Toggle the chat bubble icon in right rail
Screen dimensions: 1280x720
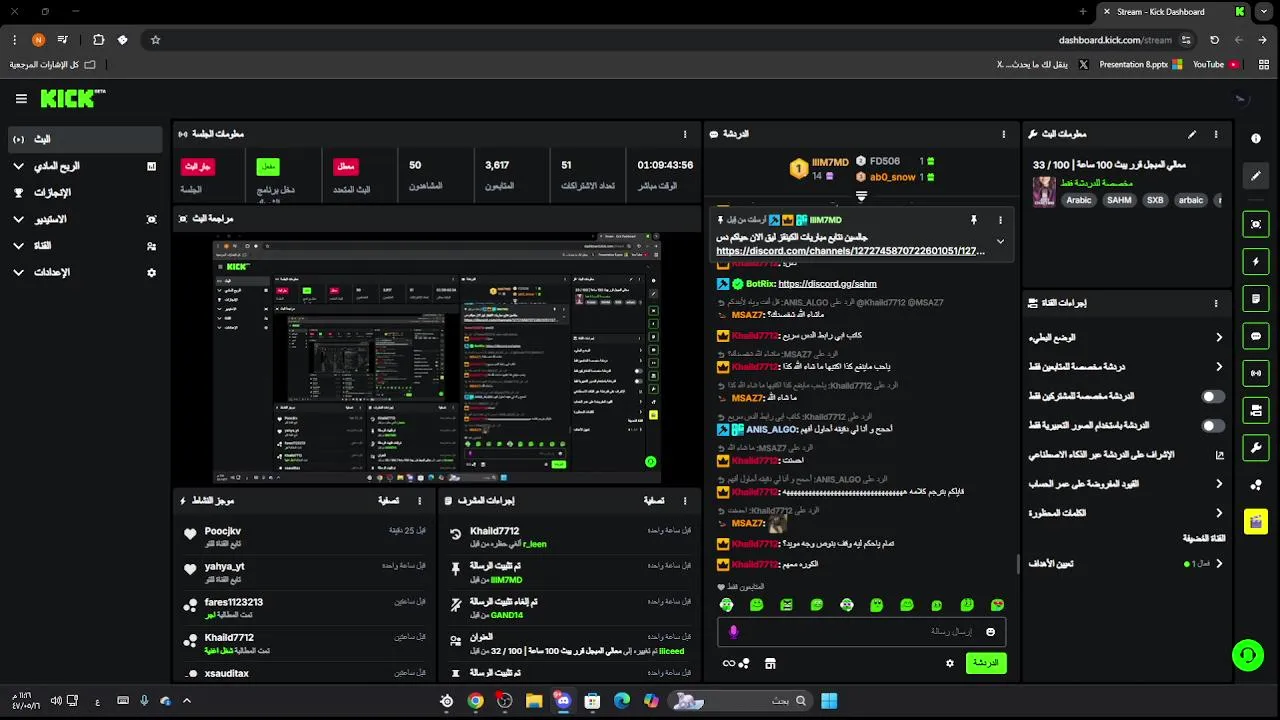pyautogui.click(x=1256, y=336)
